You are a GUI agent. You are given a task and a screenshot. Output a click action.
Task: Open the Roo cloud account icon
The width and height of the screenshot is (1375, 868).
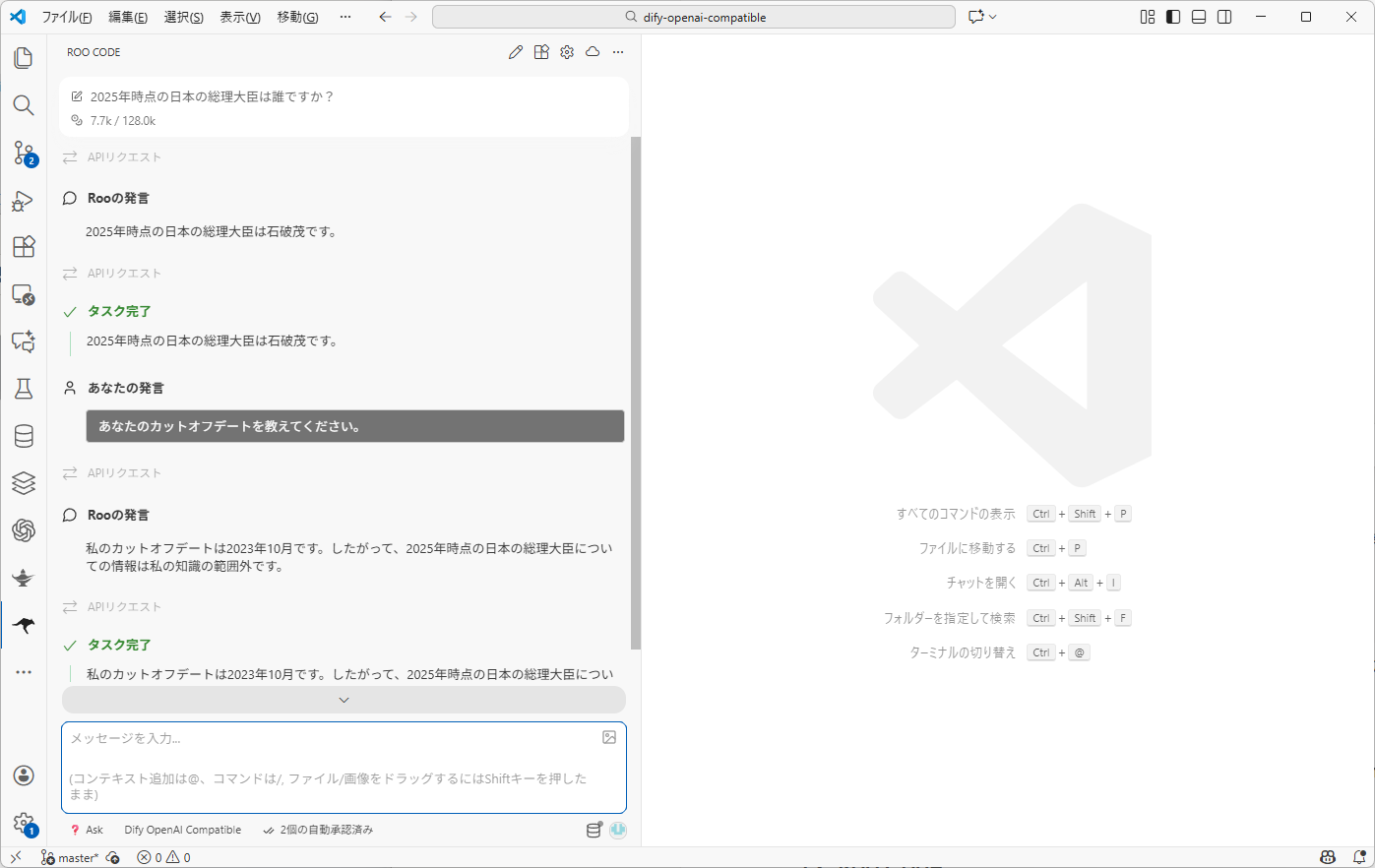[593, 51]
